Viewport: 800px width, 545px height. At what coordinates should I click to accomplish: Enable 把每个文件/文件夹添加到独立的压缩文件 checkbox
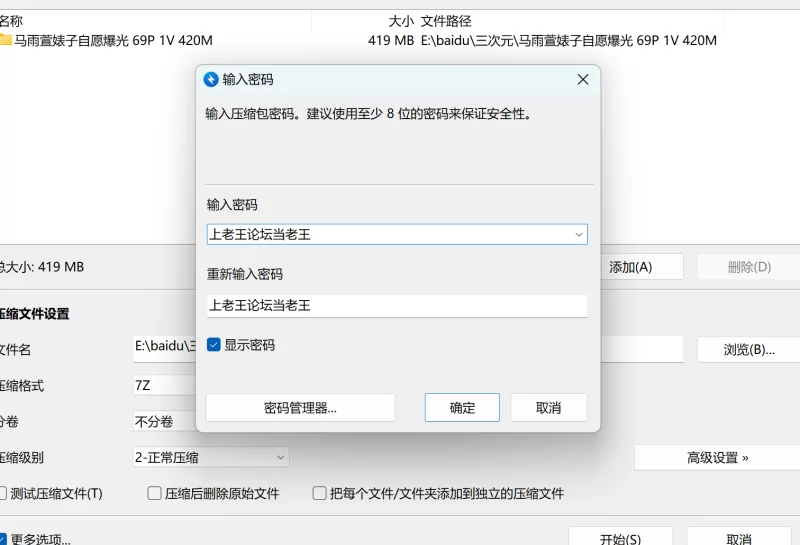[x=319, y=493]
